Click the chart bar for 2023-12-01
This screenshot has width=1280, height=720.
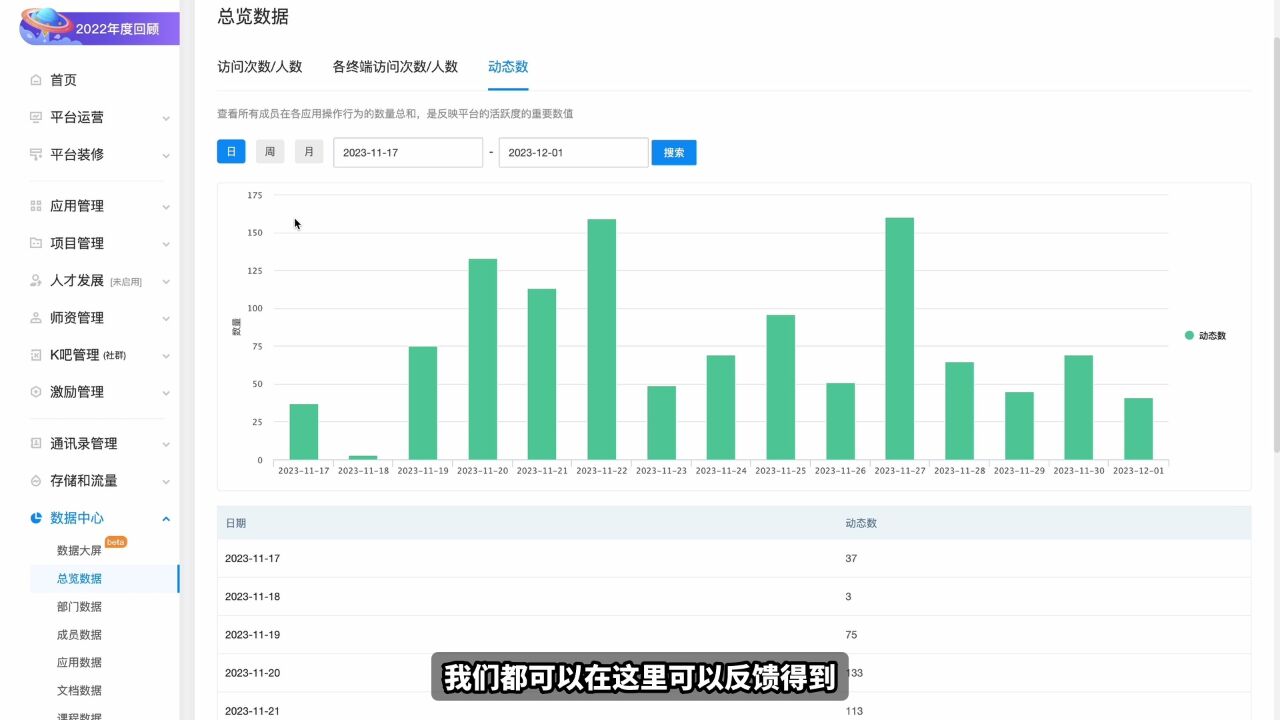1138,429
